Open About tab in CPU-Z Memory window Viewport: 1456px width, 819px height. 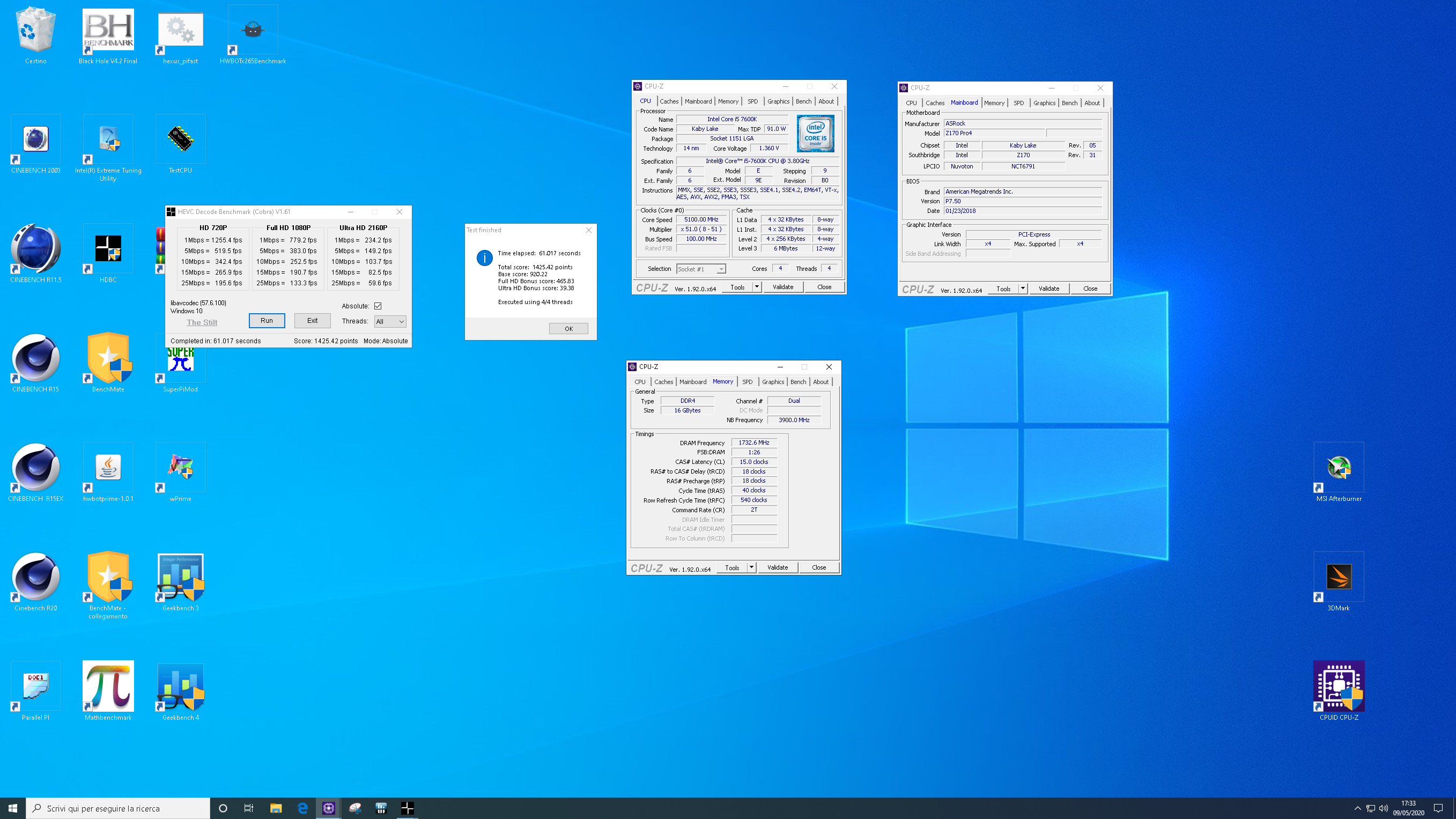[821, 382]
